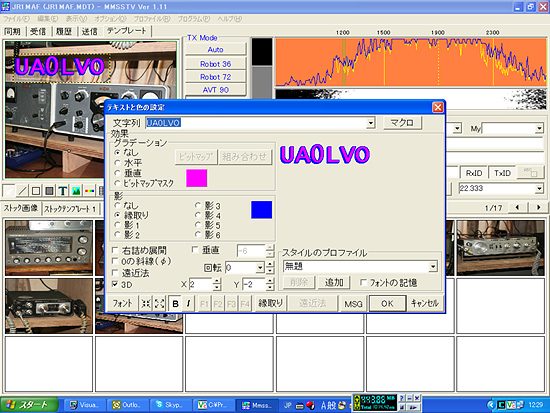This screenshot has width=550, height=413.
Task: Click the OK button
Action: pos(387,304)
